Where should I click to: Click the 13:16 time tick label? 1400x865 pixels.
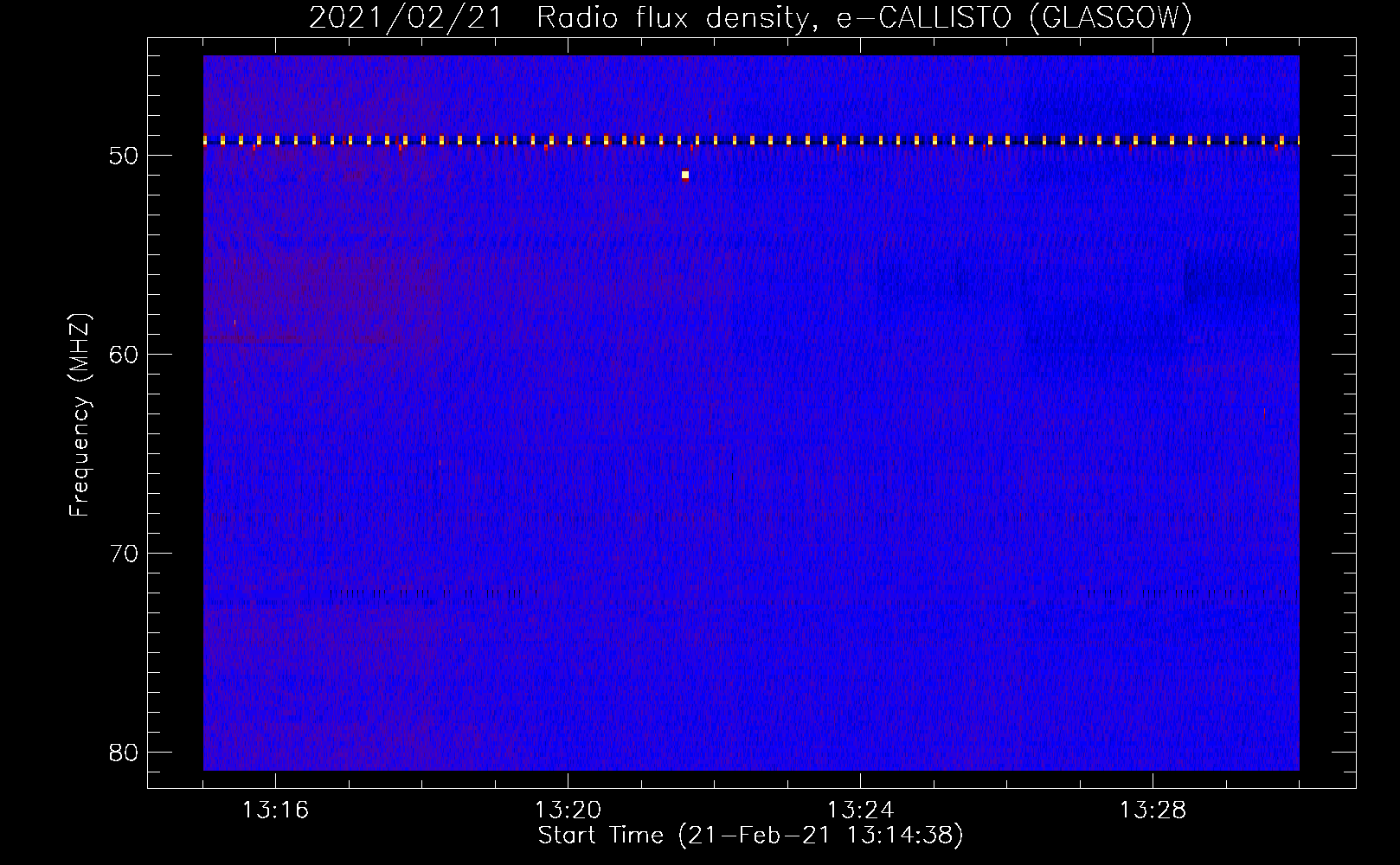pyautogui.click(x=276, y=811)
